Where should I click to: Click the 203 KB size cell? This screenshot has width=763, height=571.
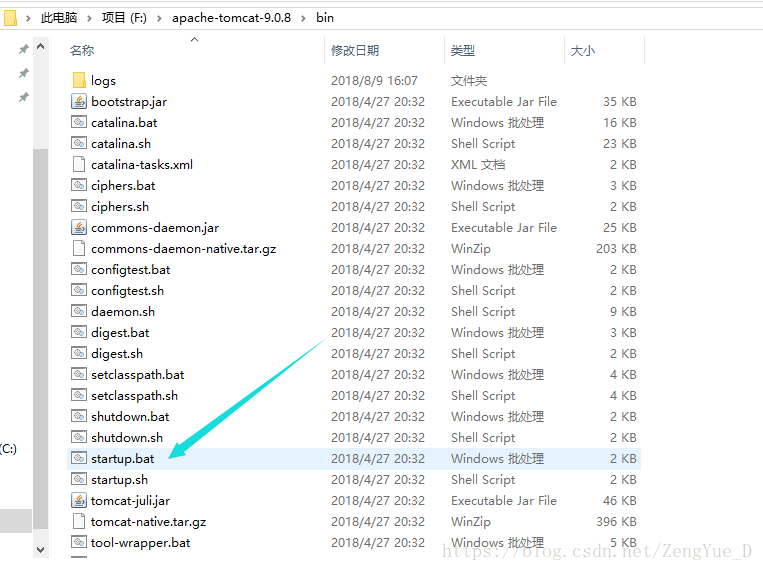click(616, 249)
